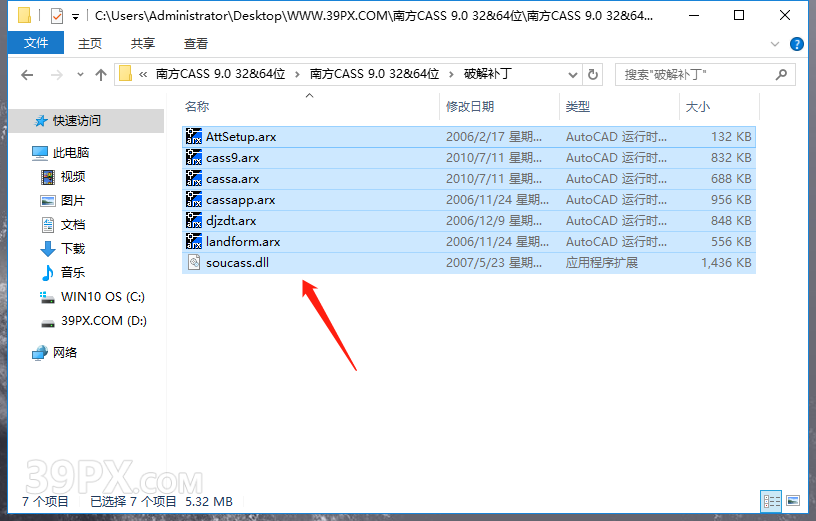Open the Explorer help icon
The image size is (816, 521).
tap(797, 44)
